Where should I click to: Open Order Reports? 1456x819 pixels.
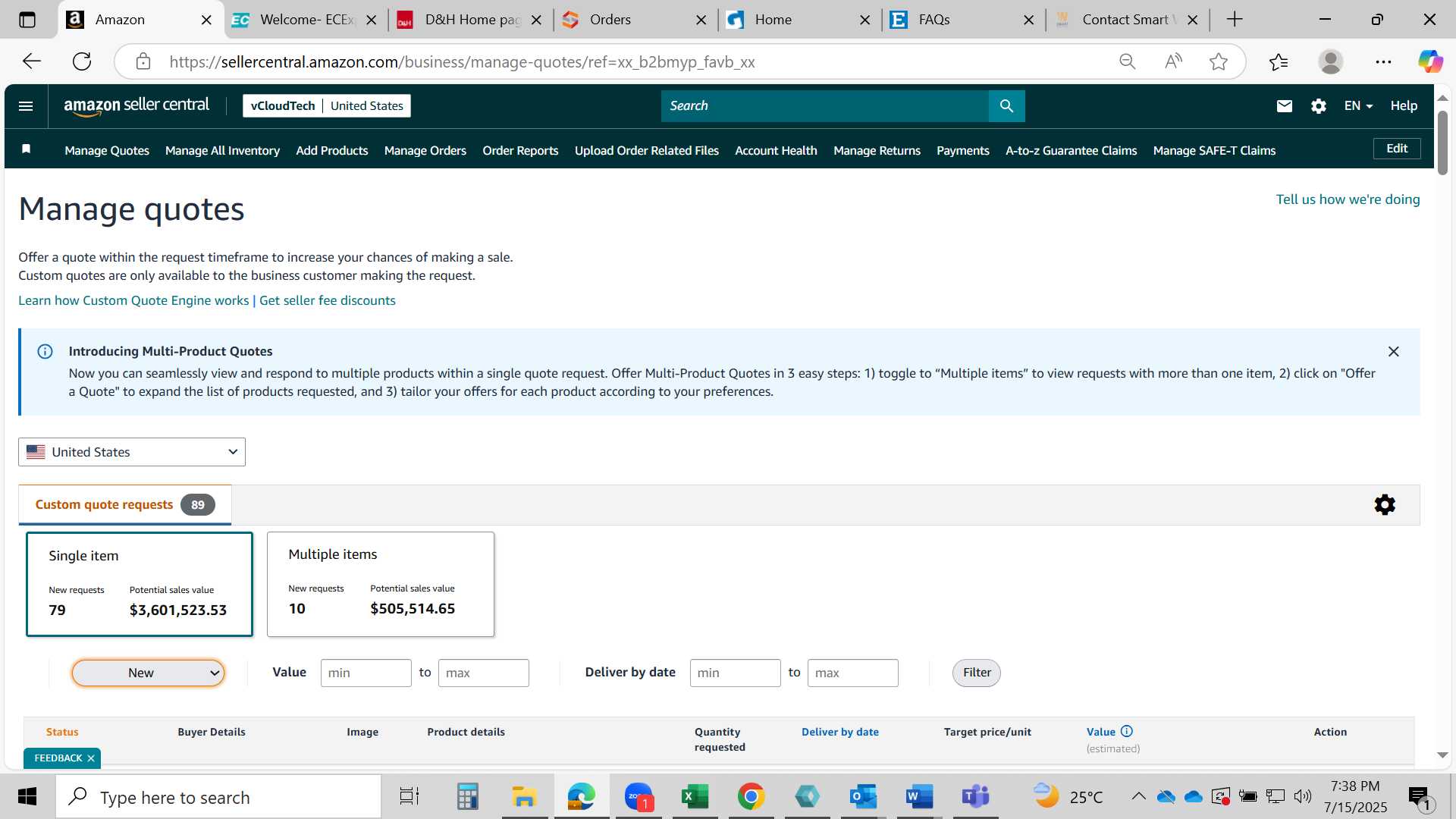click(520, 151)
